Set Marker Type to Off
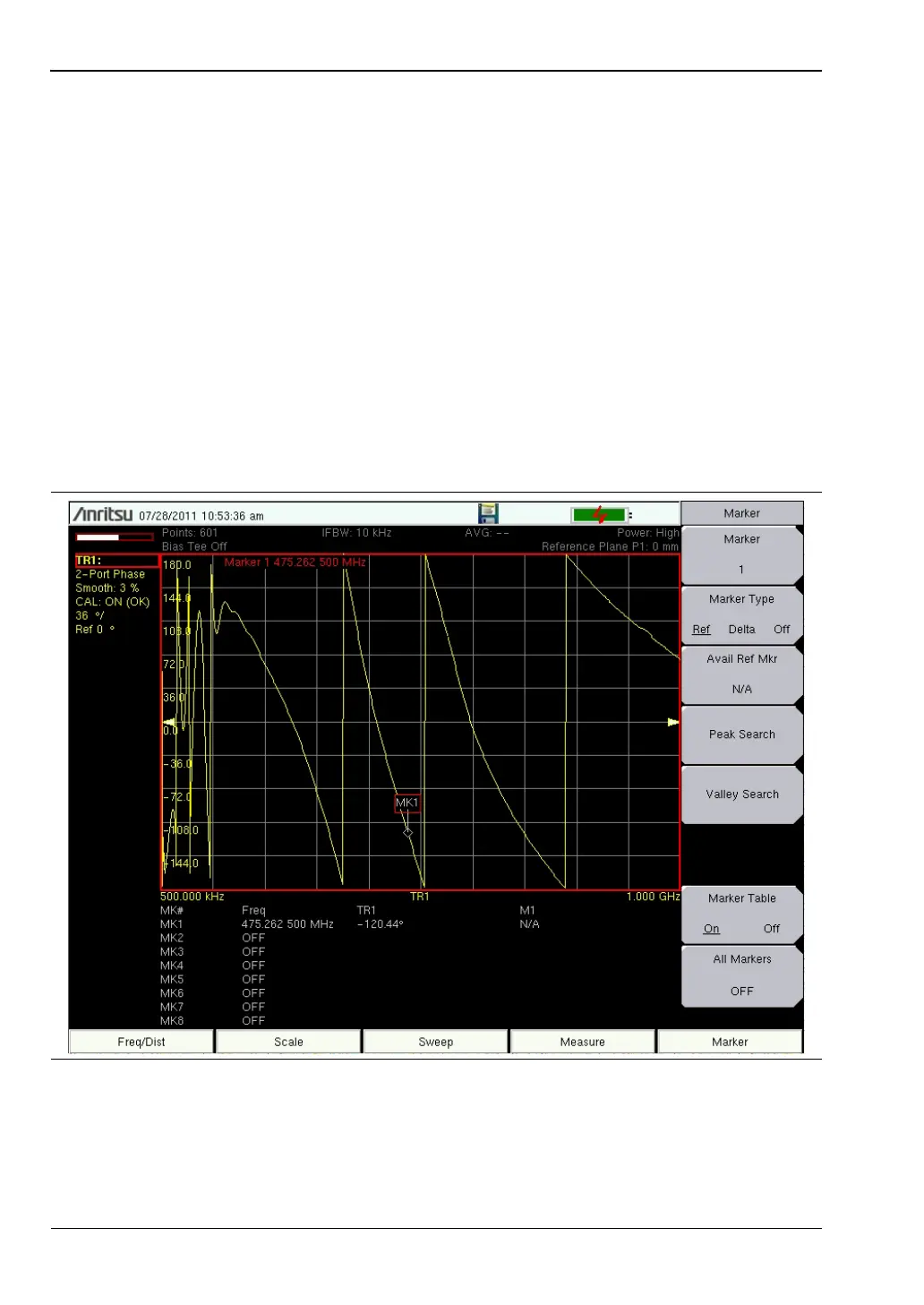This screenshot has width=924, height=1305. (x=782, y=630)
